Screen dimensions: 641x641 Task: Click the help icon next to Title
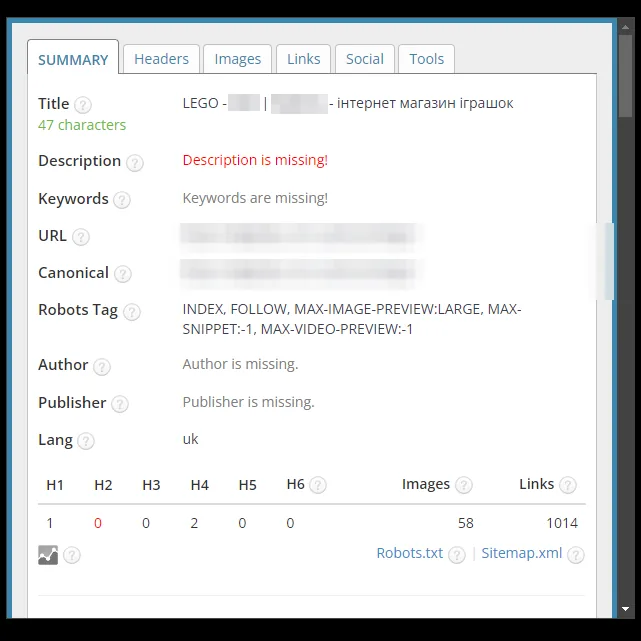pyautogui.click(x=83, y=105)
